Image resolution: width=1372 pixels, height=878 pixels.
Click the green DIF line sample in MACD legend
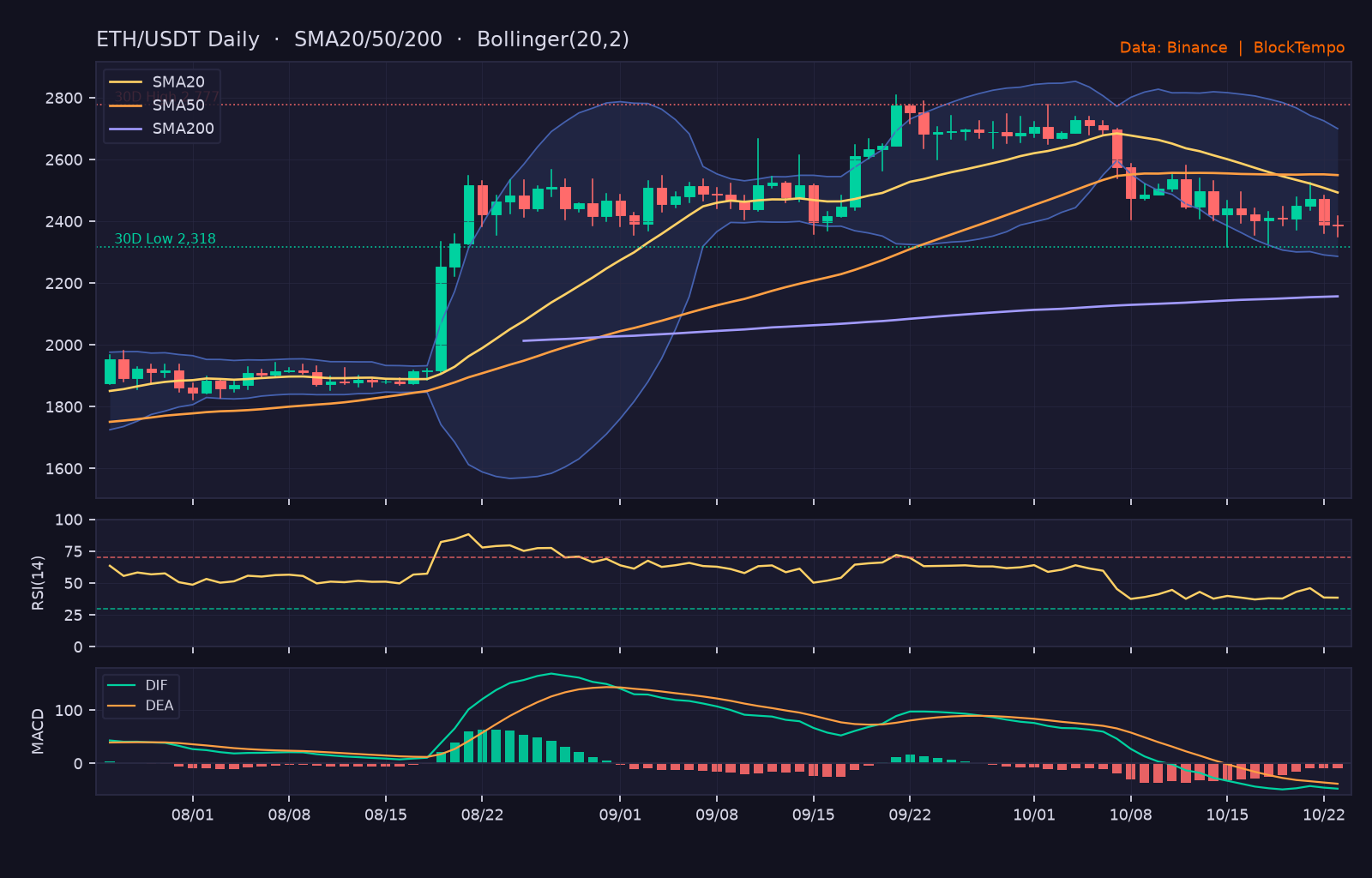pyautogui.click(x=121, y=685)
